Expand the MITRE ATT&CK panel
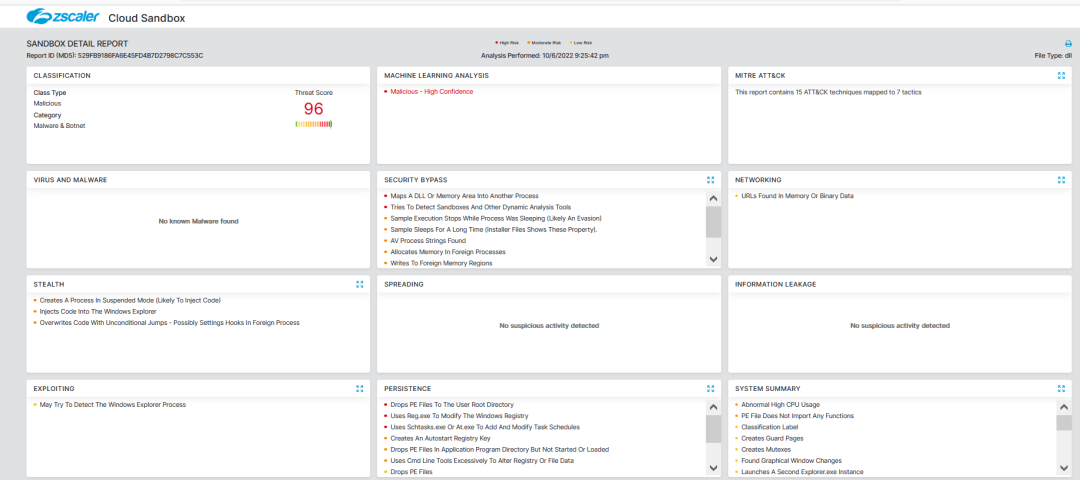Viewport: 1080px width, 480px height. coord(1061,75)
